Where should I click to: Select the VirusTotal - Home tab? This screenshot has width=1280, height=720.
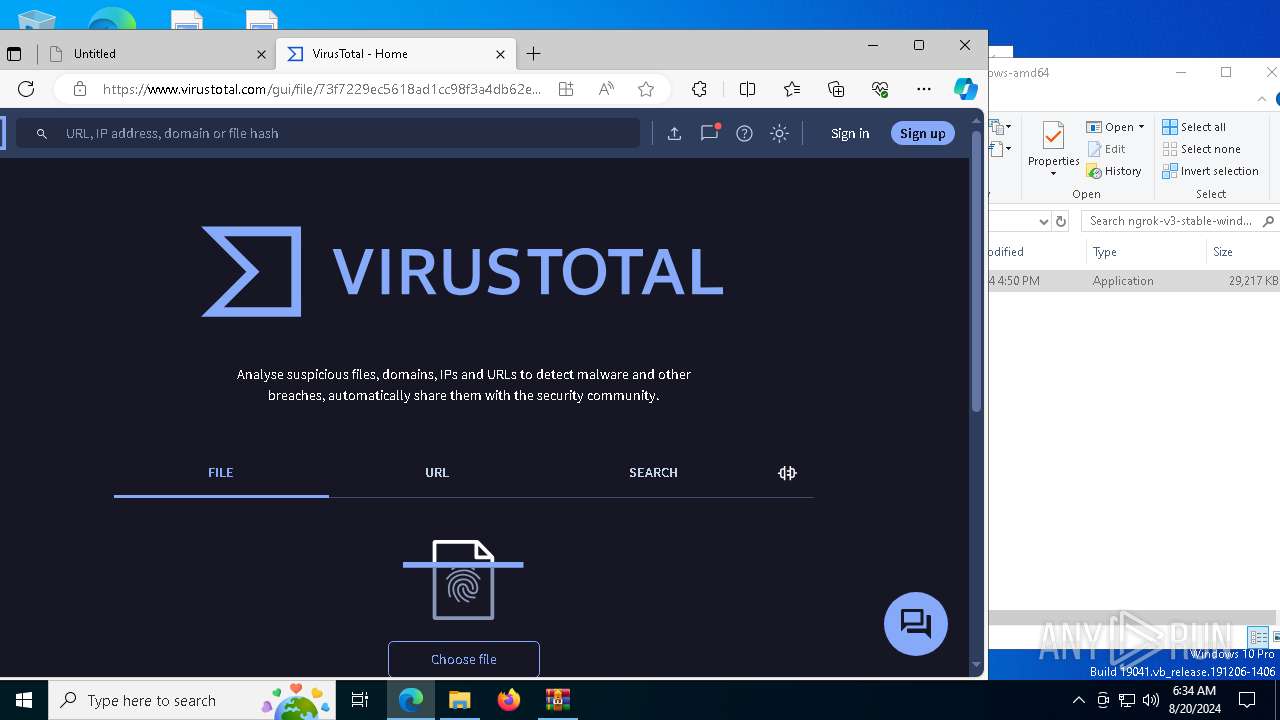(395, 54)
